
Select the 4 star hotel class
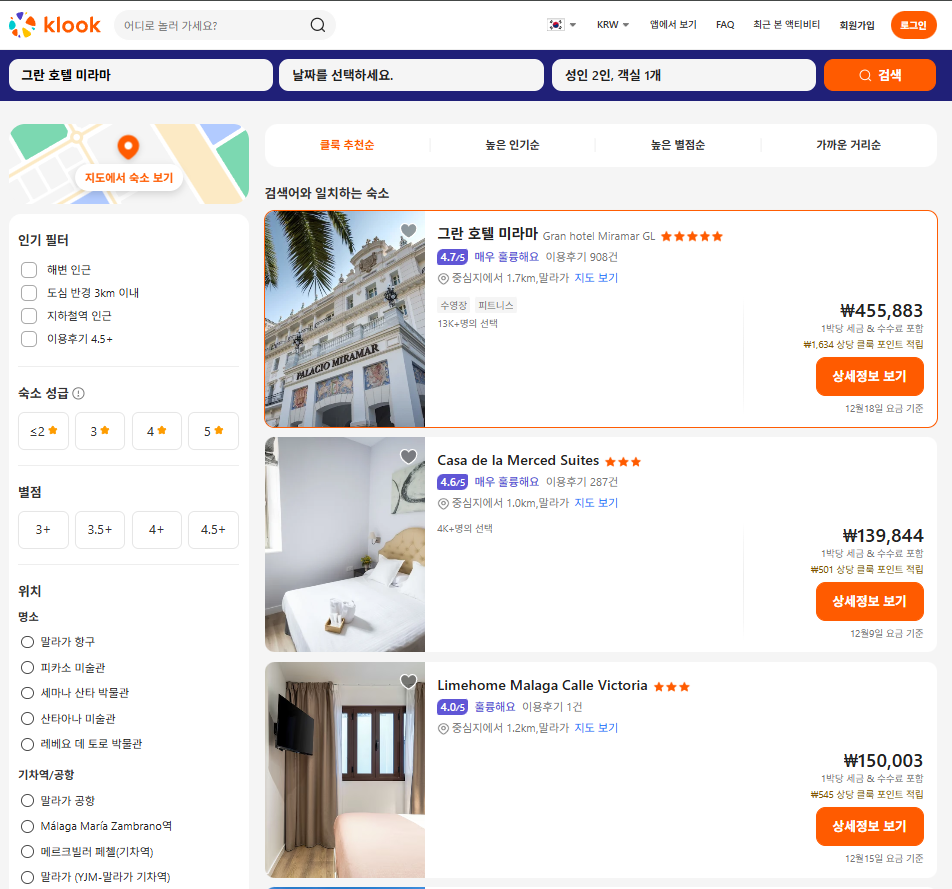pyautogui.click(x=157, y=431)
